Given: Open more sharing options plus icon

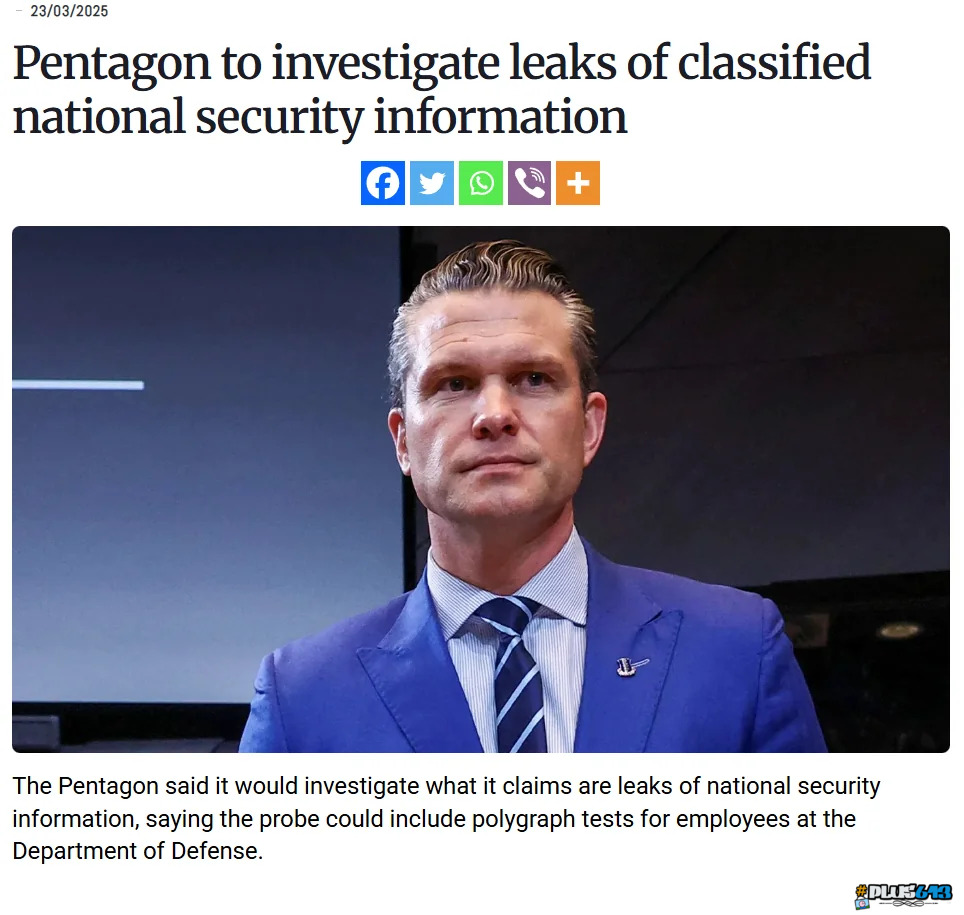Looking at the screenshot, I should click(578, 183).
